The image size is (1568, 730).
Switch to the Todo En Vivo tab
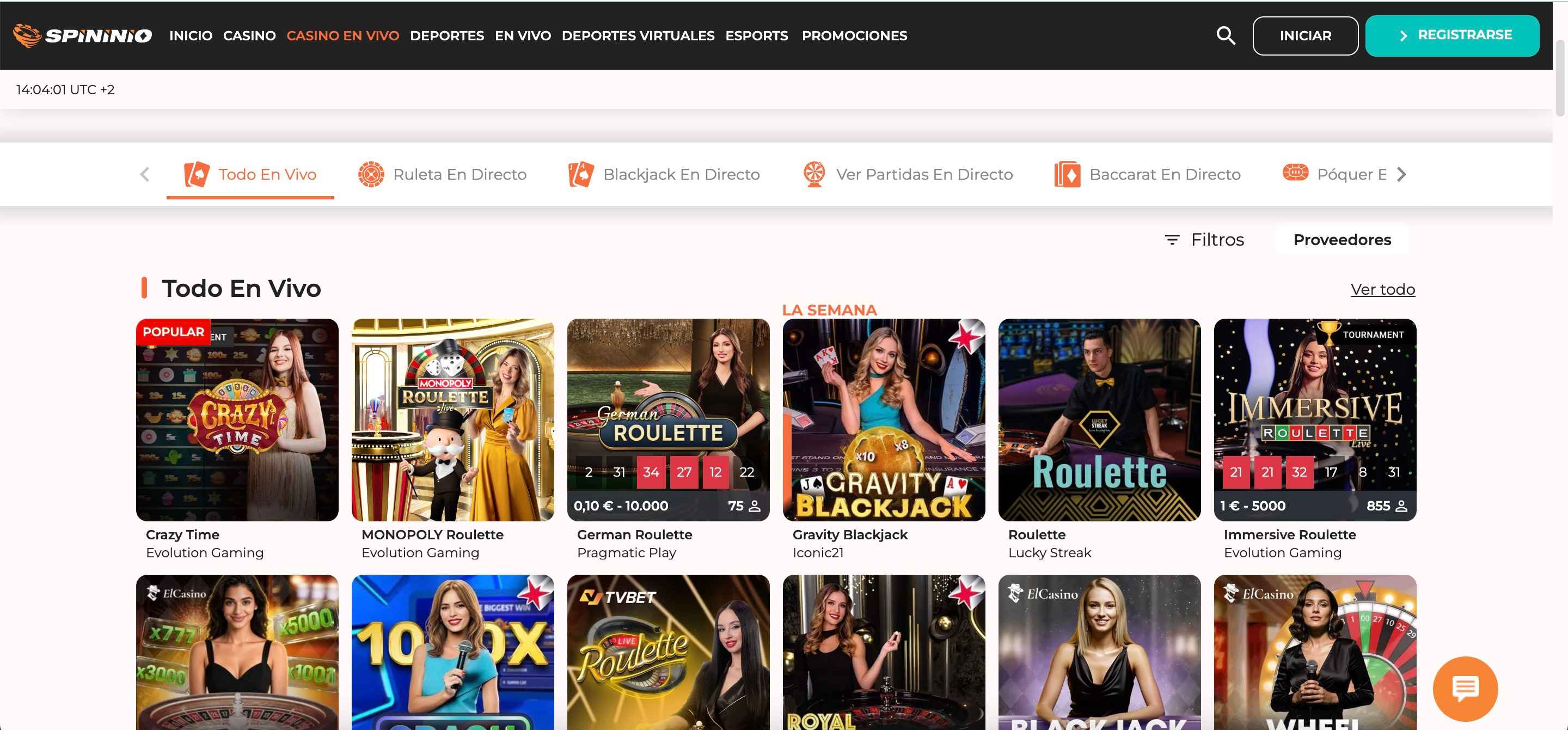pyautogui.click(x=250, y=174)
